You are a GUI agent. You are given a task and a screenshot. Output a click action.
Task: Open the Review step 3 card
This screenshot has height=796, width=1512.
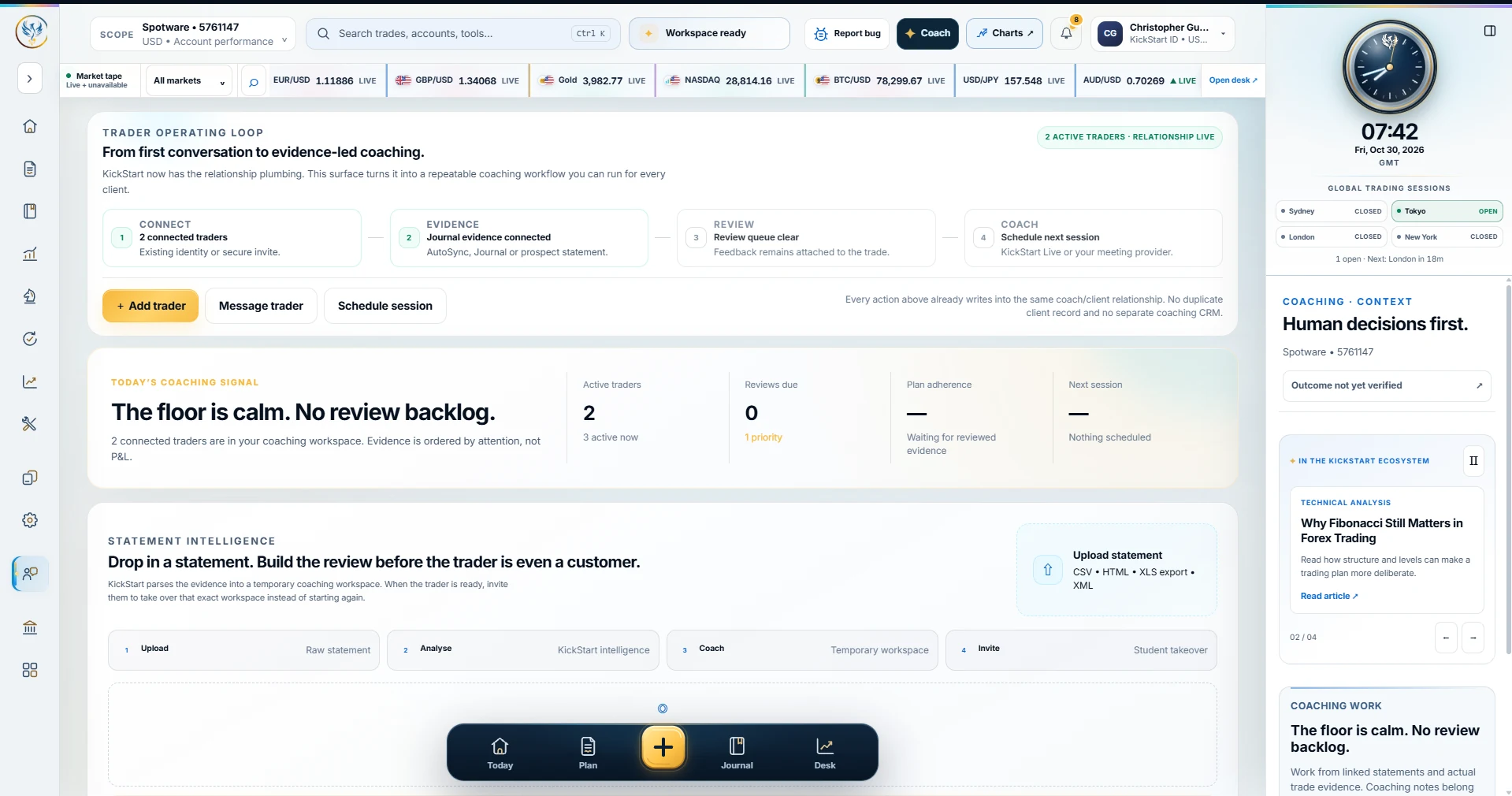pos(806,238)
